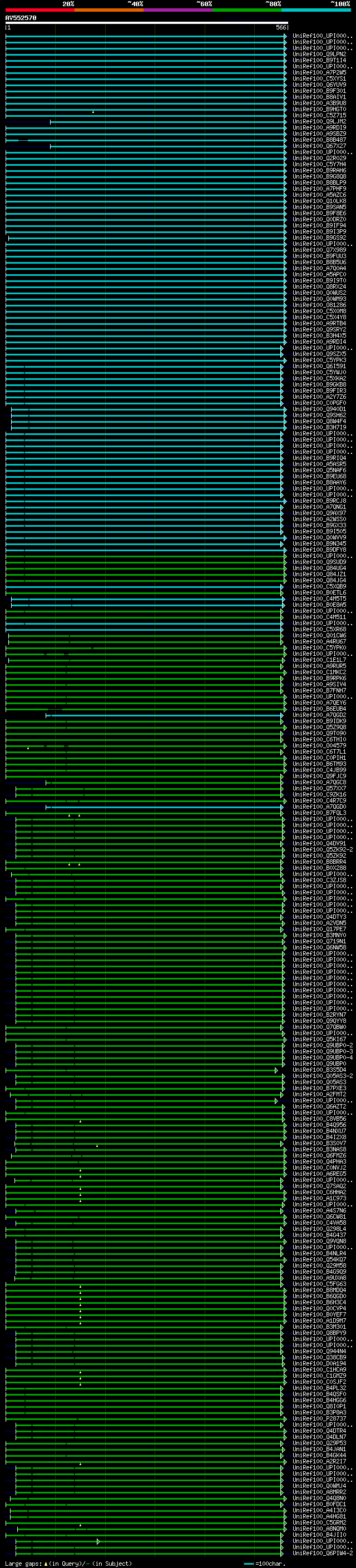The image size is (356, 1568).
Task: Select hit label UniRef100_B9SAN5
Action: point(319,207)
